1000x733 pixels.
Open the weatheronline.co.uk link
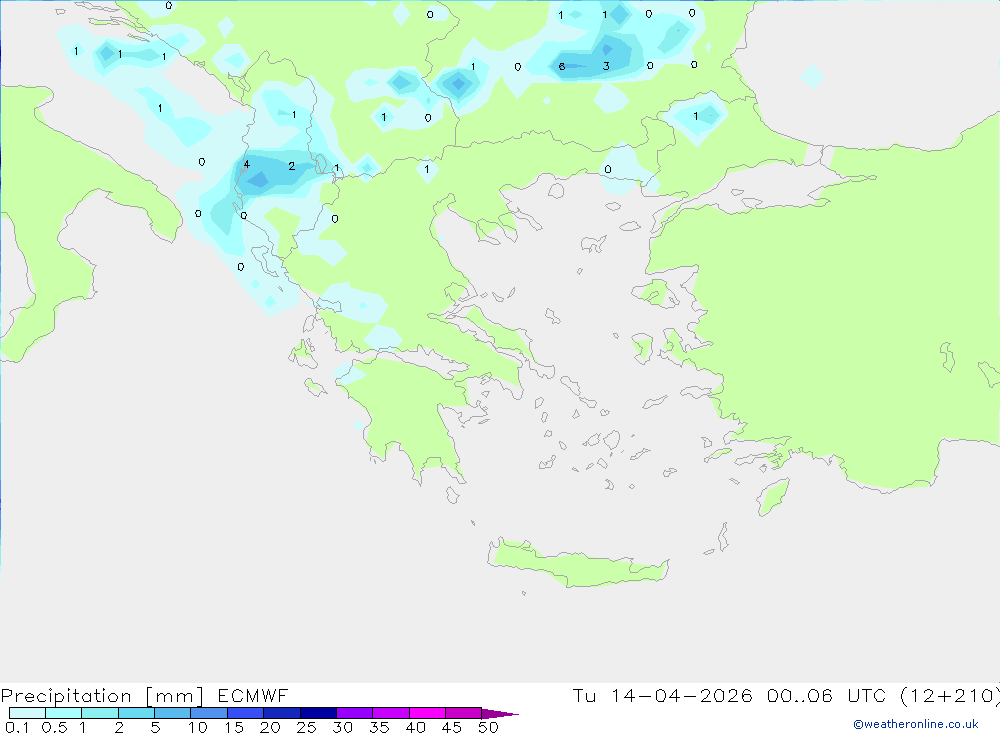[x=916, y=724]
